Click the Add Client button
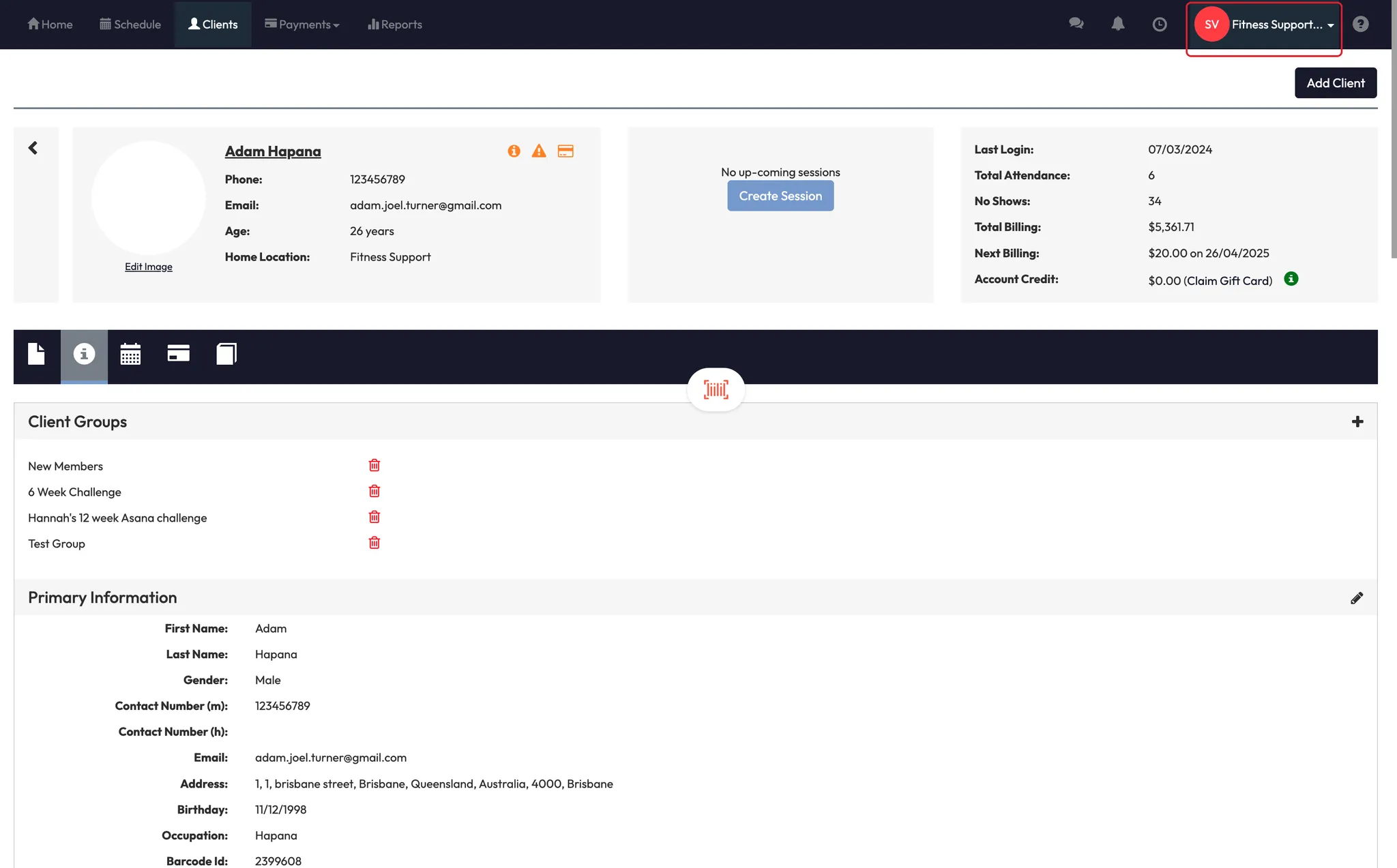The width and height of the screenshot is (1397, 868). (x=1335, y=83)
